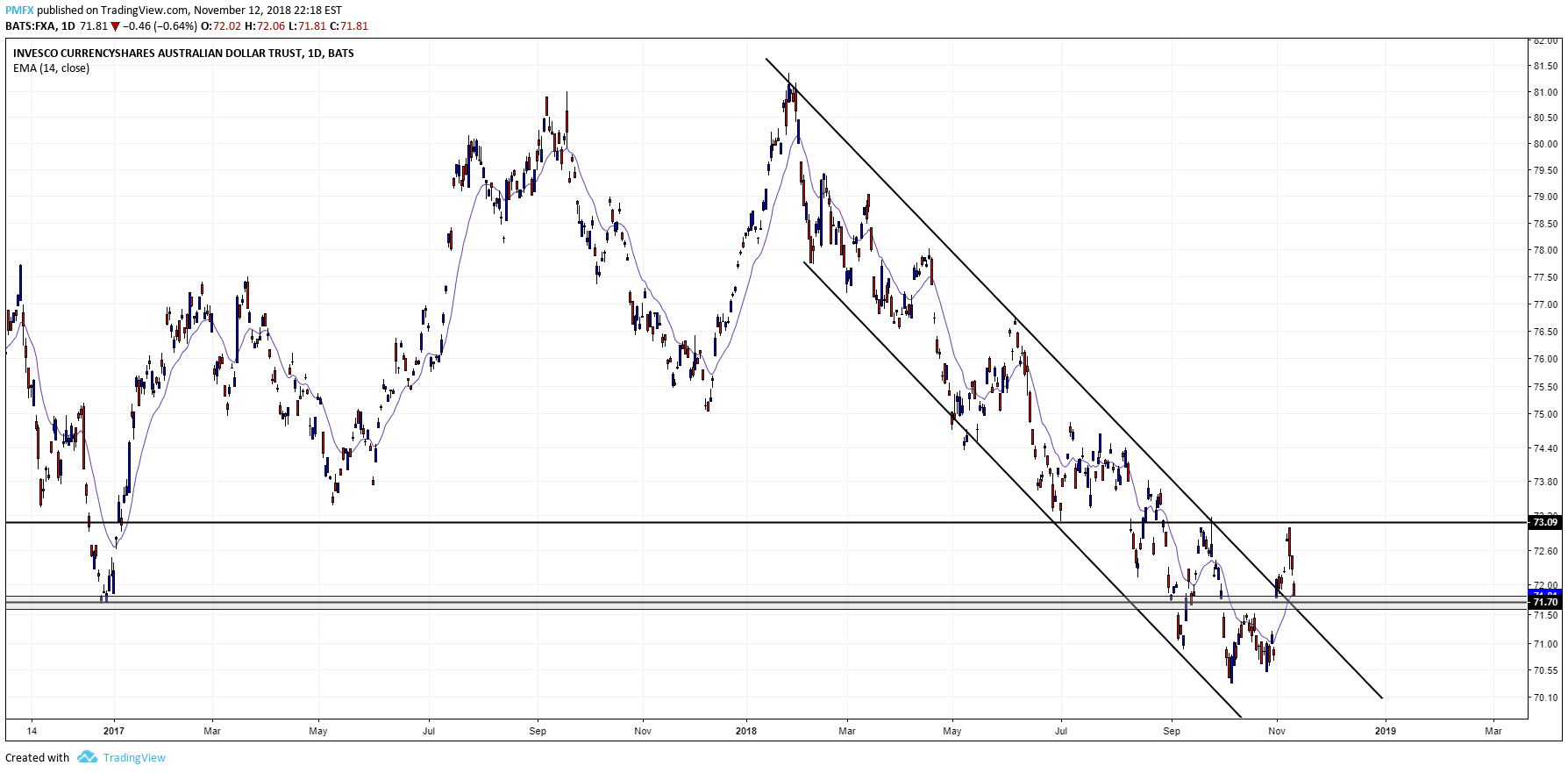Click the 71.70 price label tag
Screen dimensions: 1568x773
(1545, 602)
